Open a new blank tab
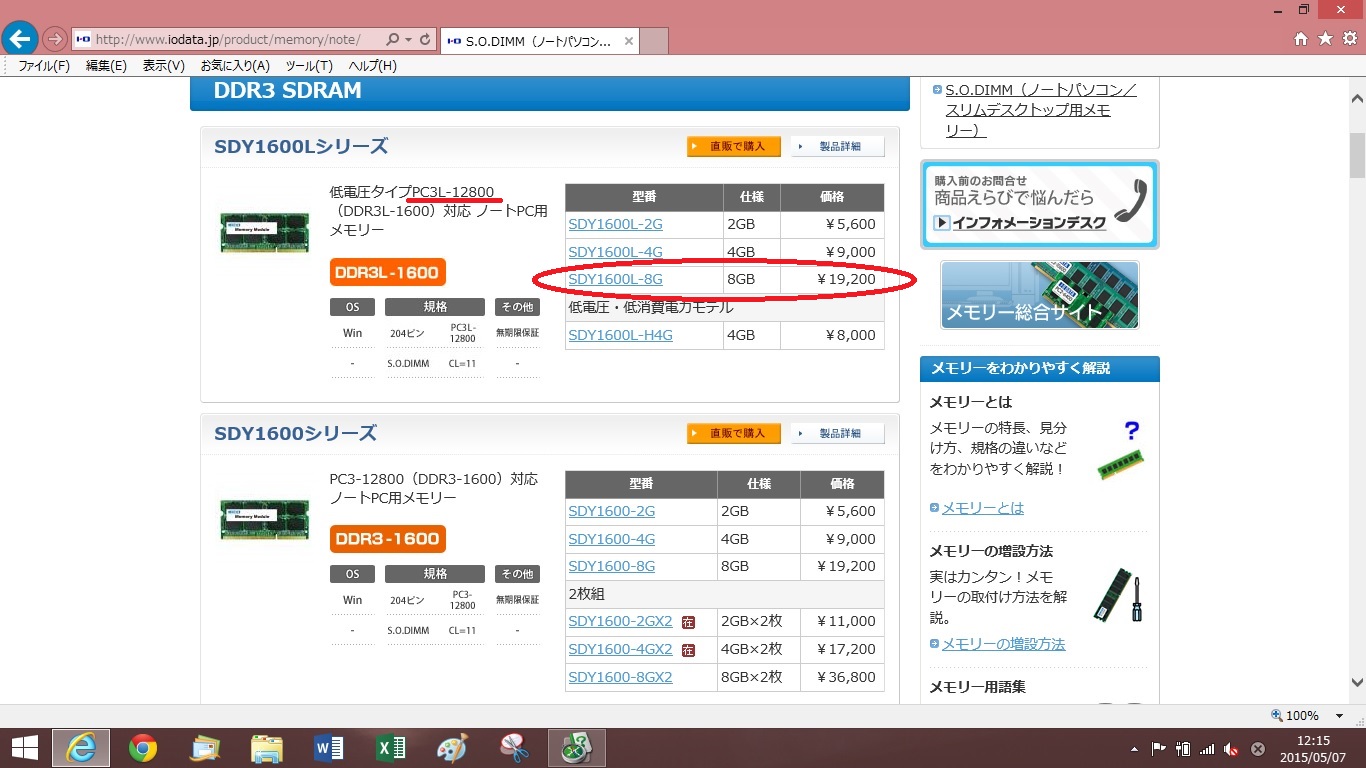 (653, 41)
